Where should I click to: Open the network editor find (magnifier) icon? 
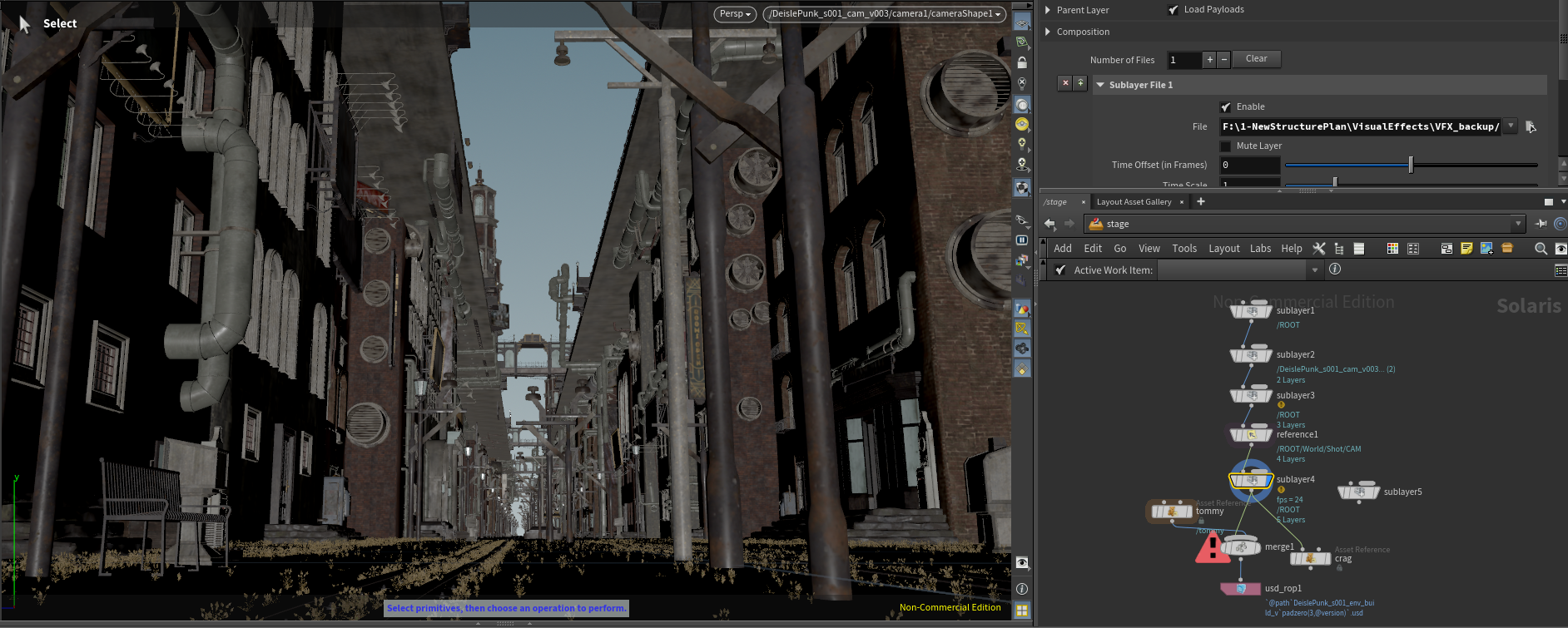pos(1541,249)
